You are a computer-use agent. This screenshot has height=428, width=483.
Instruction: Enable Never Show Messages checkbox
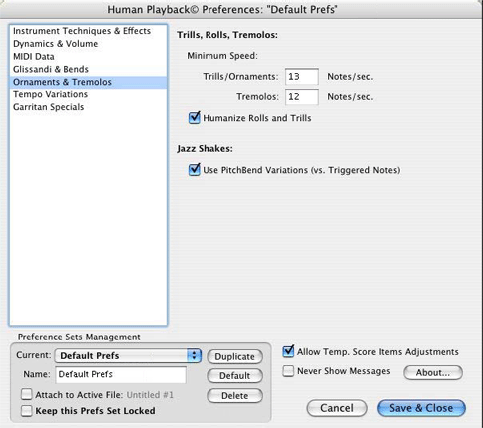coord(288,371)
